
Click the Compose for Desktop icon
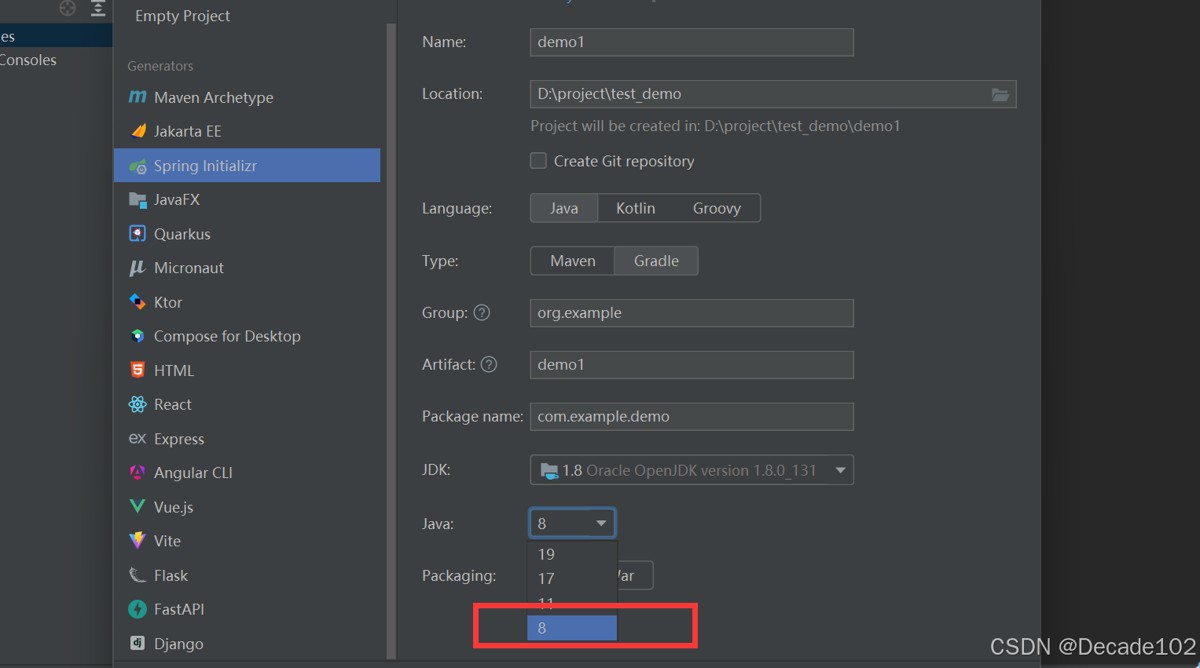pos(138,336)
